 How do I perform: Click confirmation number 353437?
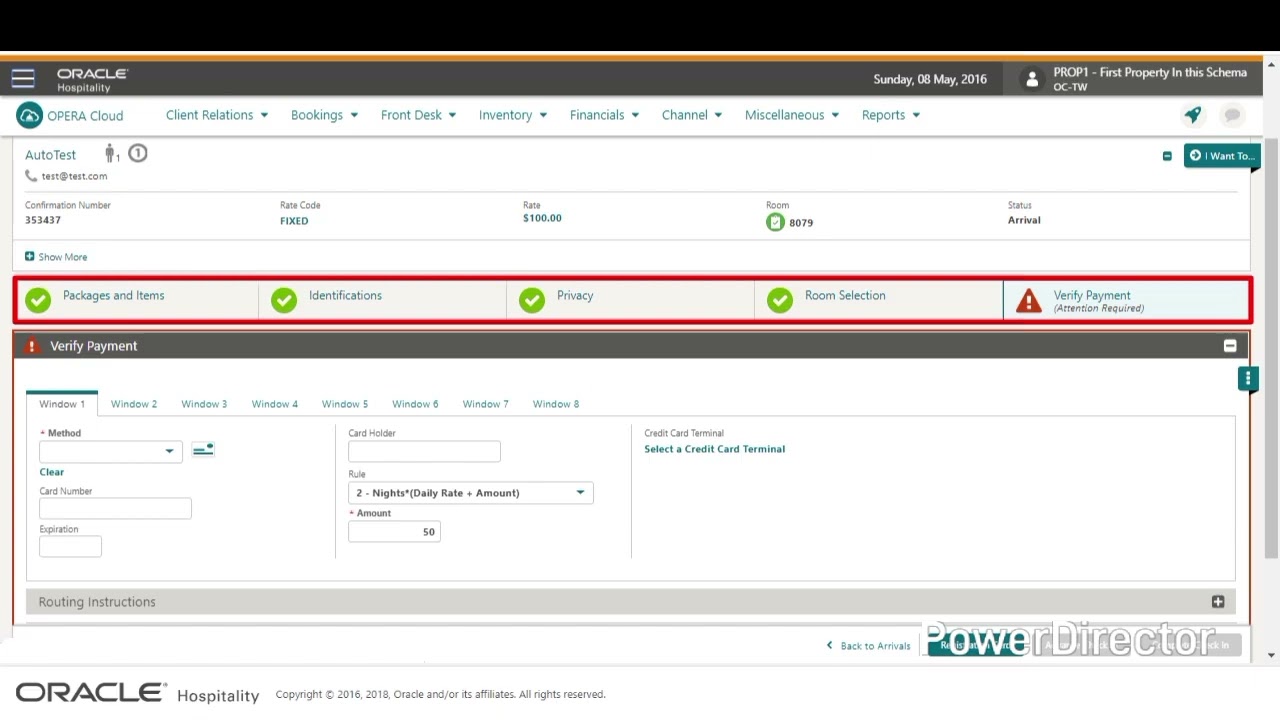point(43,220)
